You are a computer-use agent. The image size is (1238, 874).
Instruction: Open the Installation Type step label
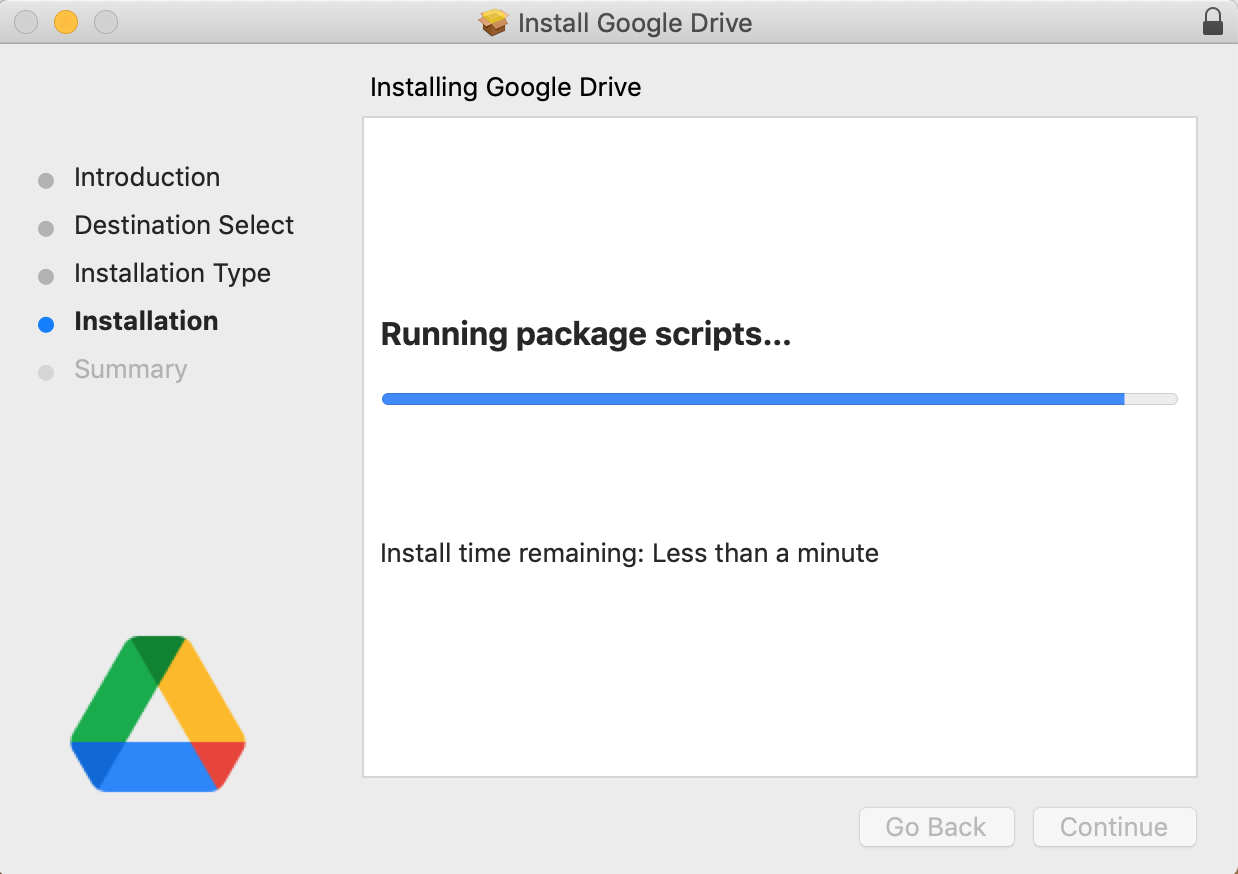(172, 273)
